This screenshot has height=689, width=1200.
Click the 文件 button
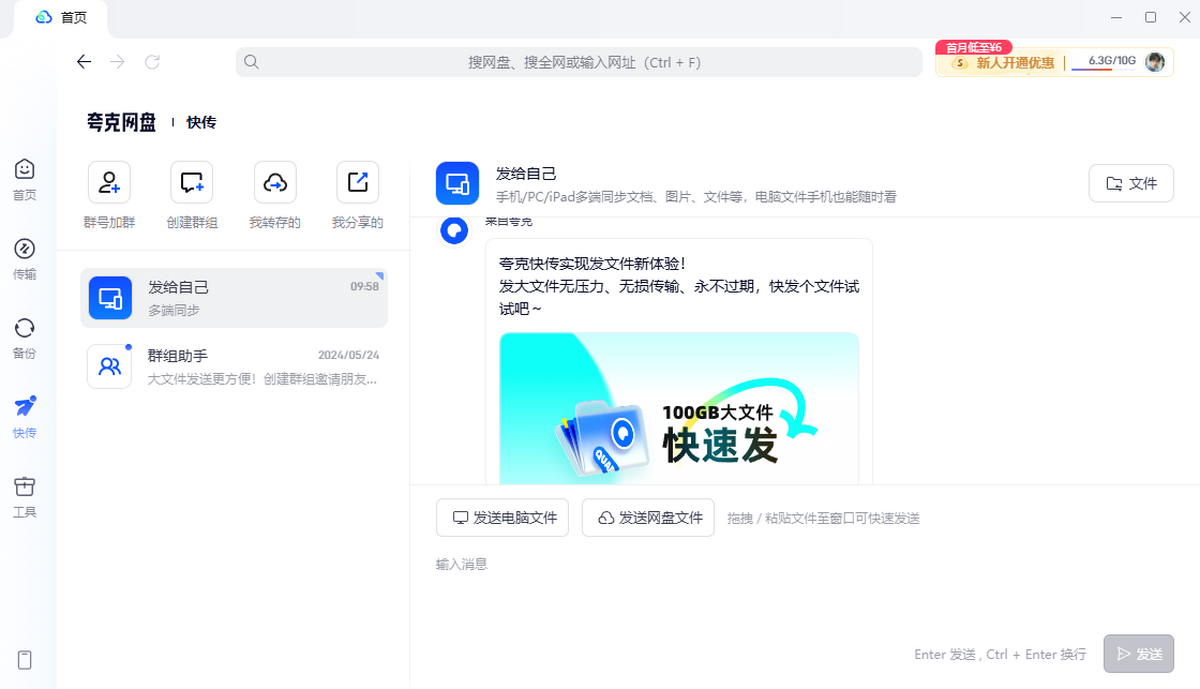click(1131, 183)
